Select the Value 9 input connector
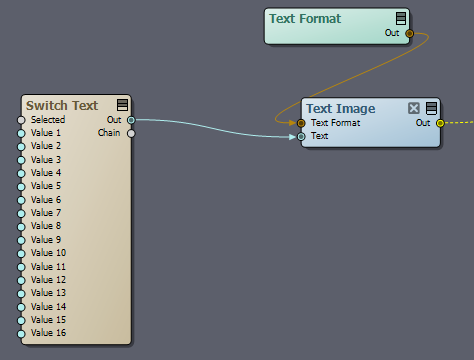 pos(21,240)
